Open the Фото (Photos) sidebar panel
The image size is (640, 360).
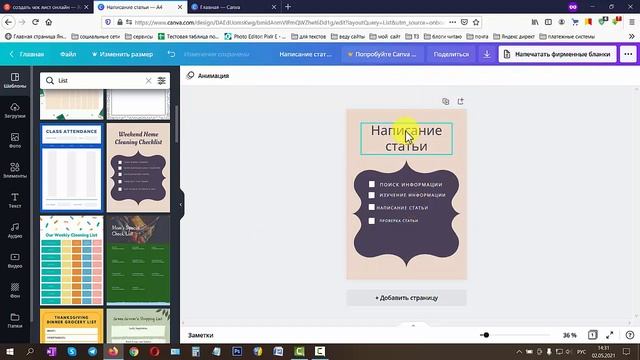point(15,140)
